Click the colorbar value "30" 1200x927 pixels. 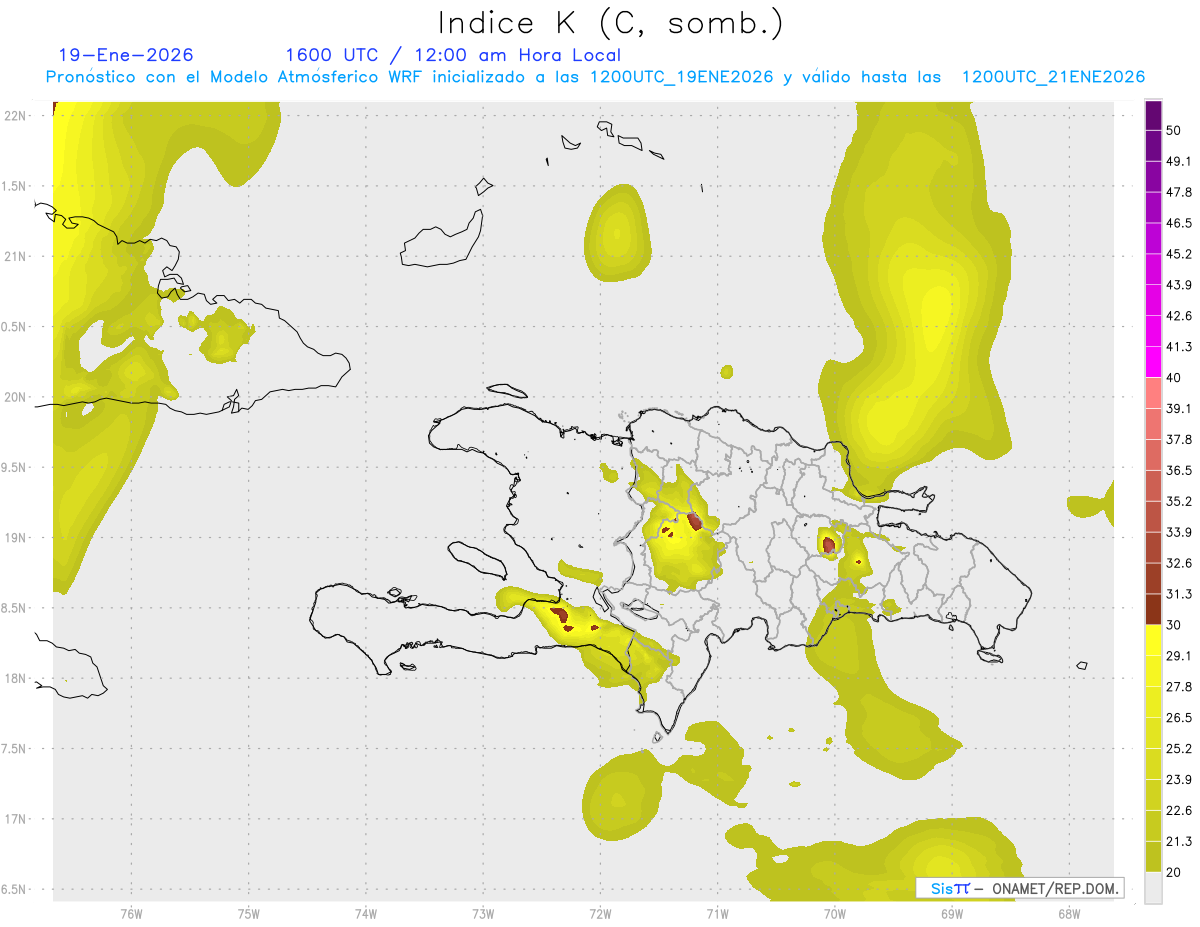[x=1174, y=625]
